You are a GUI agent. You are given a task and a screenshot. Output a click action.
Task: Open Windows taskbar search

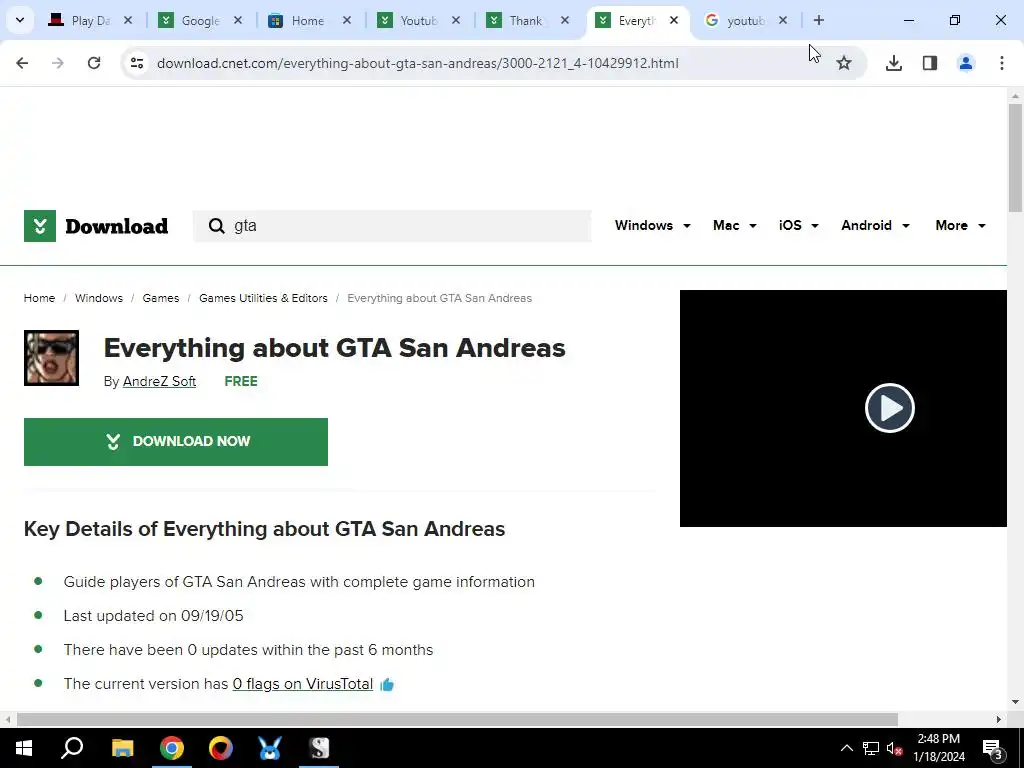(x=72, y=748)
